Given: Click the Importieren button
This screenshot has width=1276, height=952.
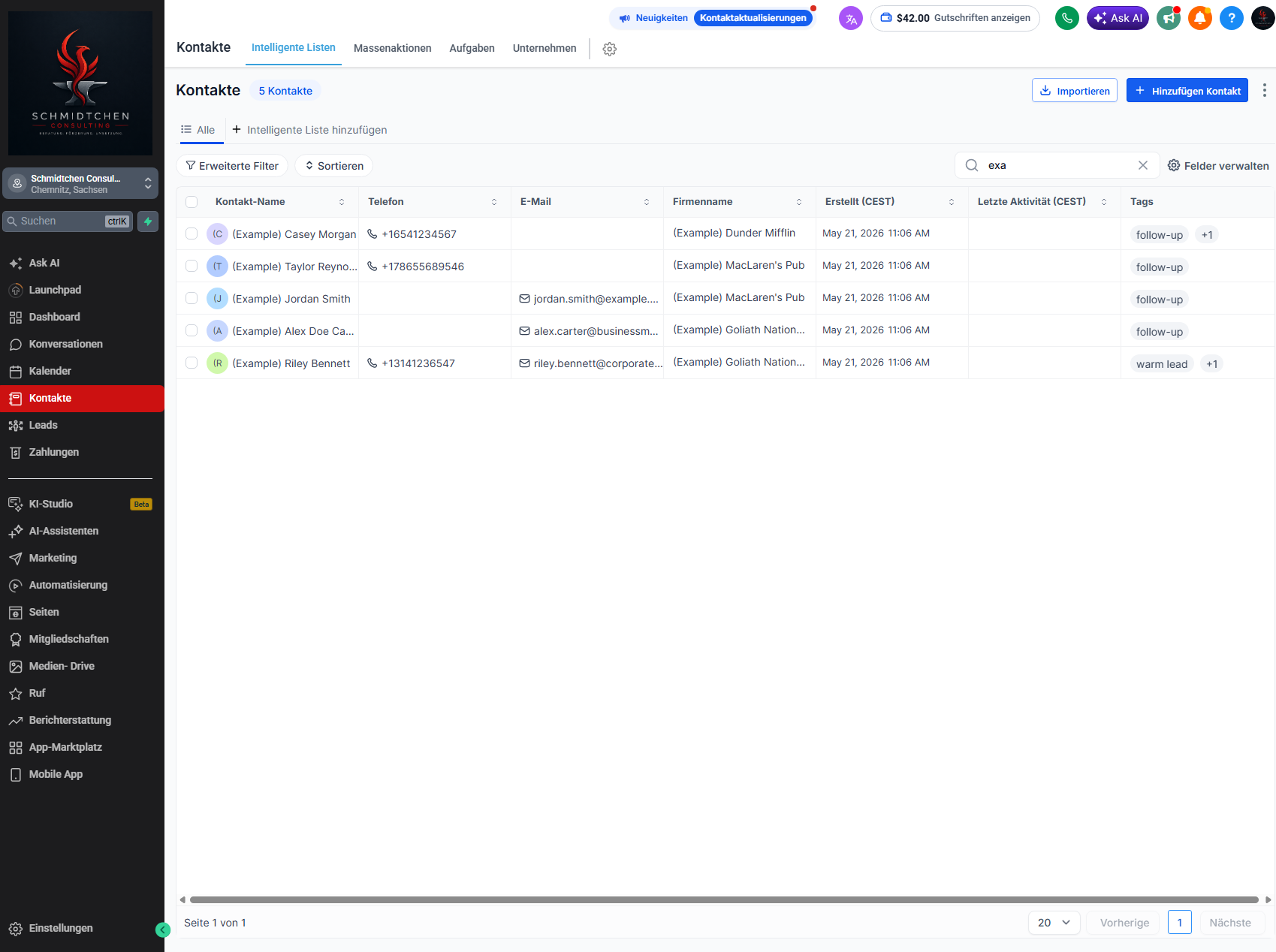Looking at the screenshot, I should [1075, 90].
